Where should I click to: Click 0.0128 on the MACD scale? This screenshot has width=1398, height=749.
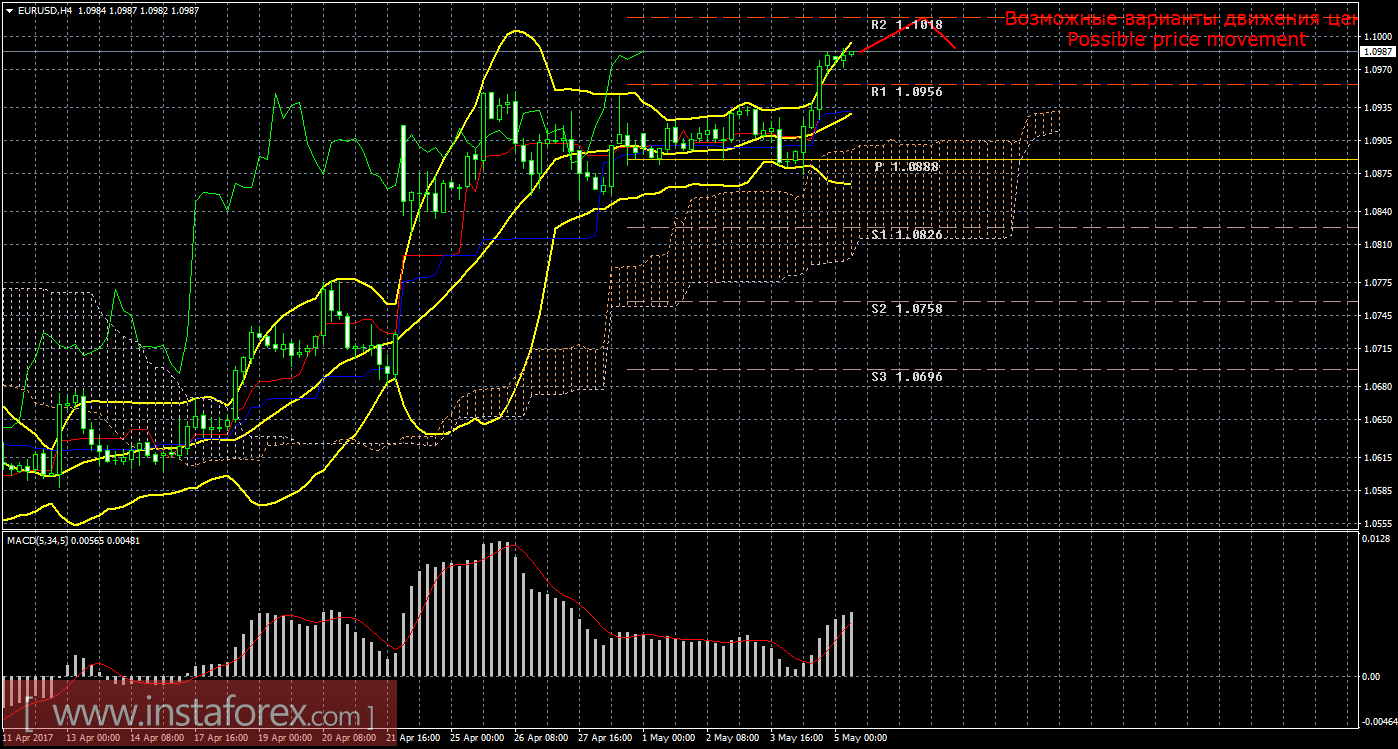pos(1376,540)
